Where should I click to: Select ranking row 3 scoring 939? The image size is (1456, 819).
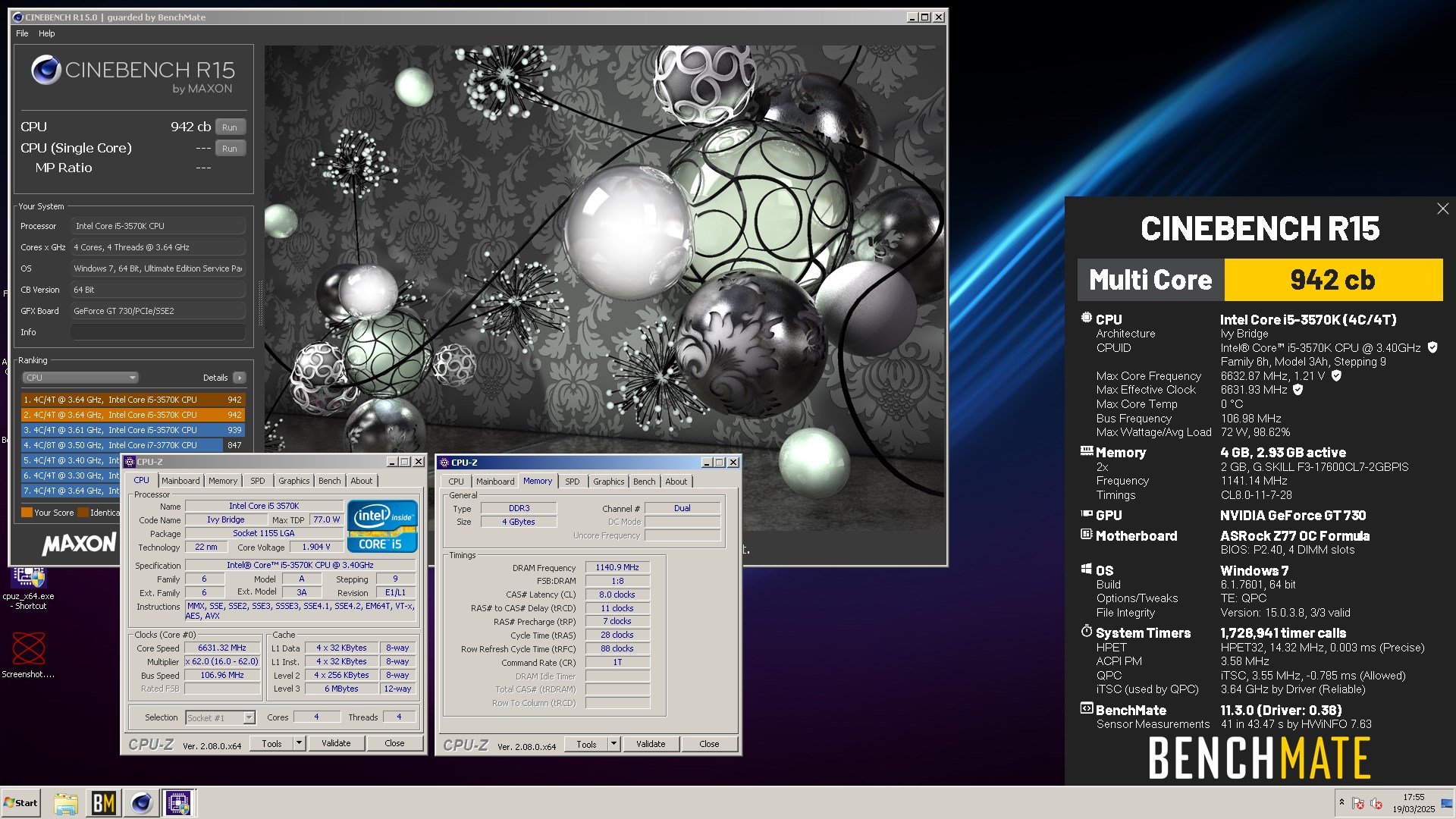133,430
